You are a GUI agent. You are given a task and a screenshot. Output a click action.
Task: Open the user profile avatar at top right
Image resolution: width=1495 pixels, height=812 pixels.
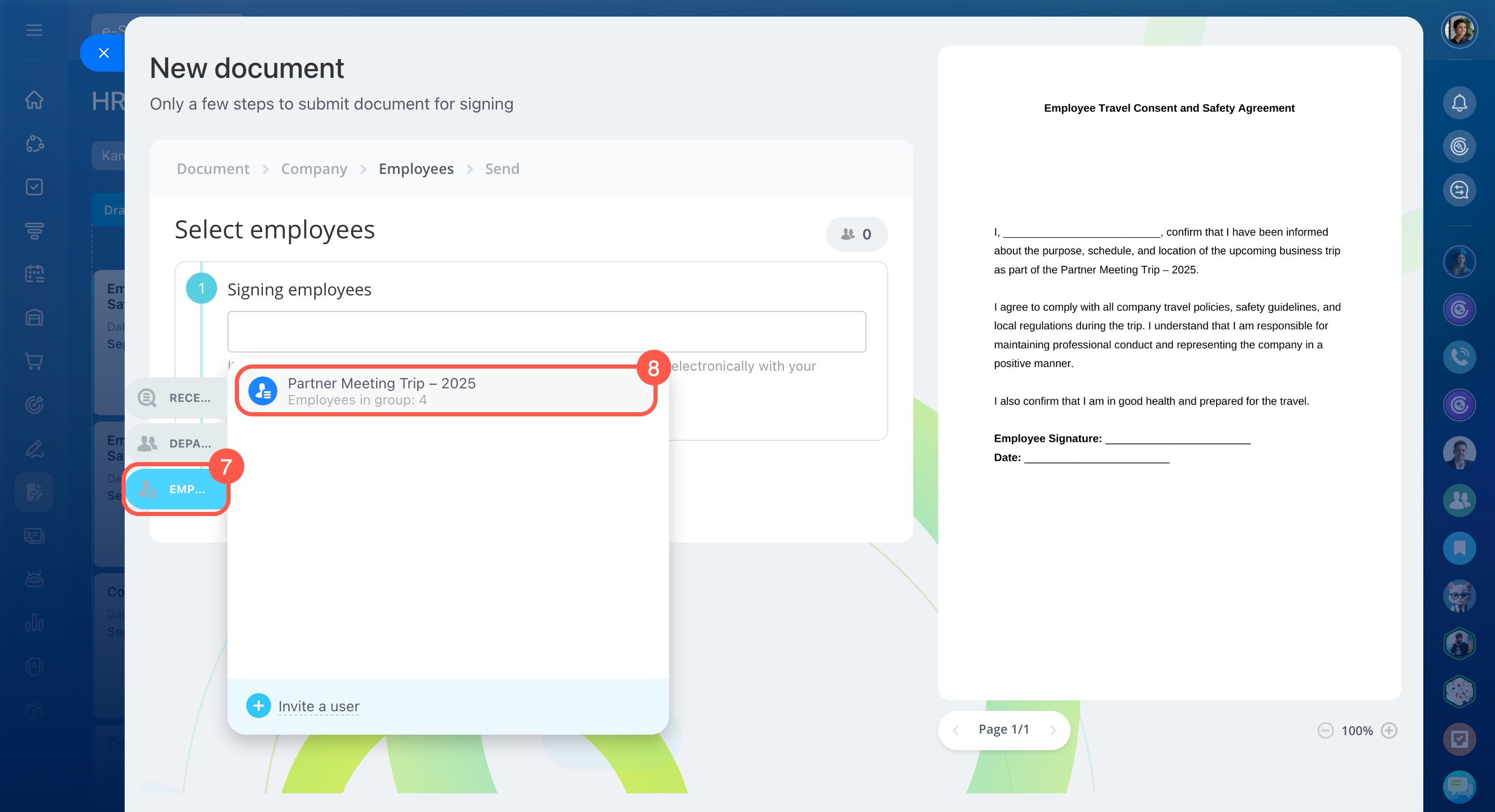(x=1459, y=30)
